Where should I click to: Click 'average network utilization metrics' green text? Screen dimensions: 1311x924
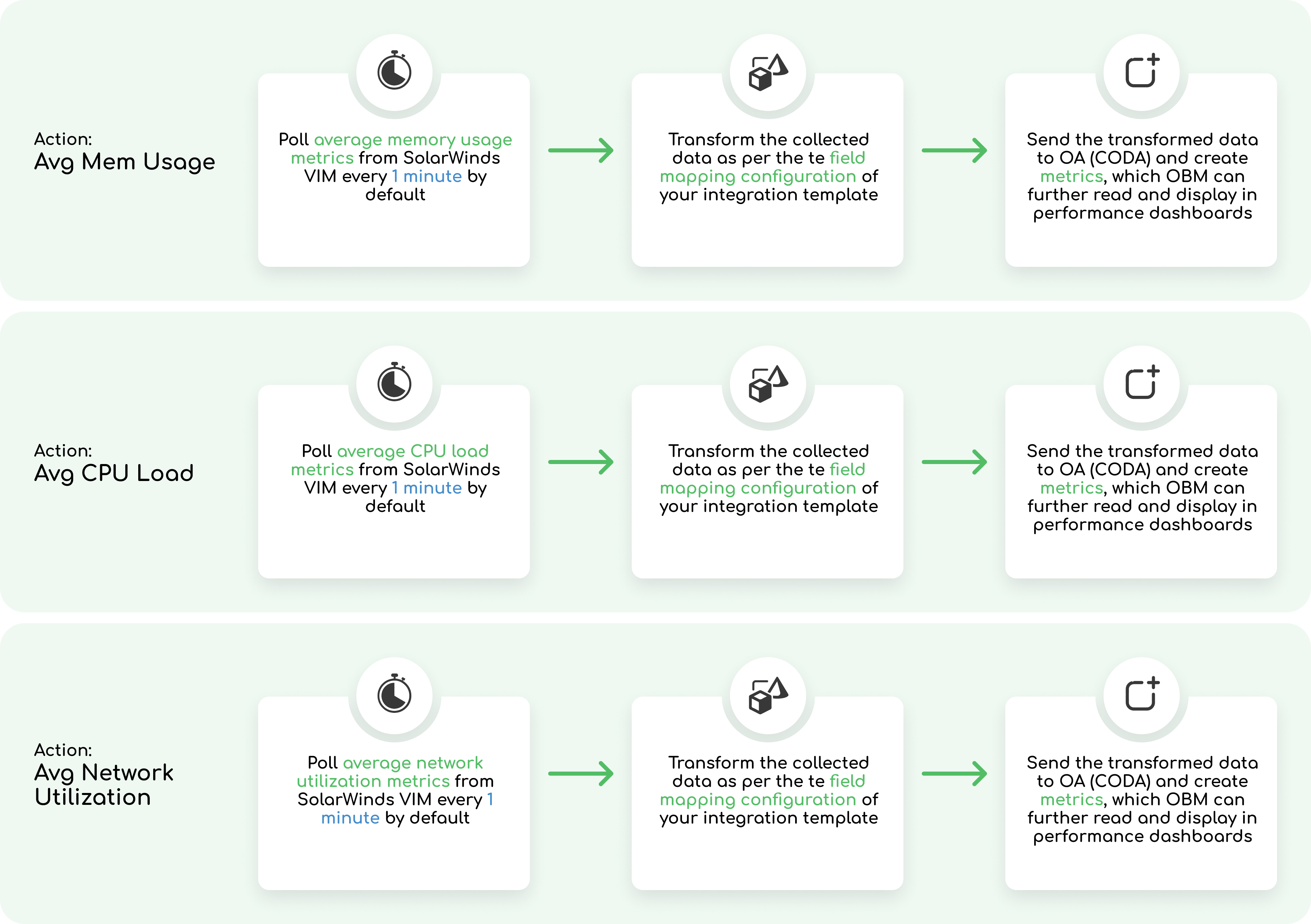click(412, 763)
